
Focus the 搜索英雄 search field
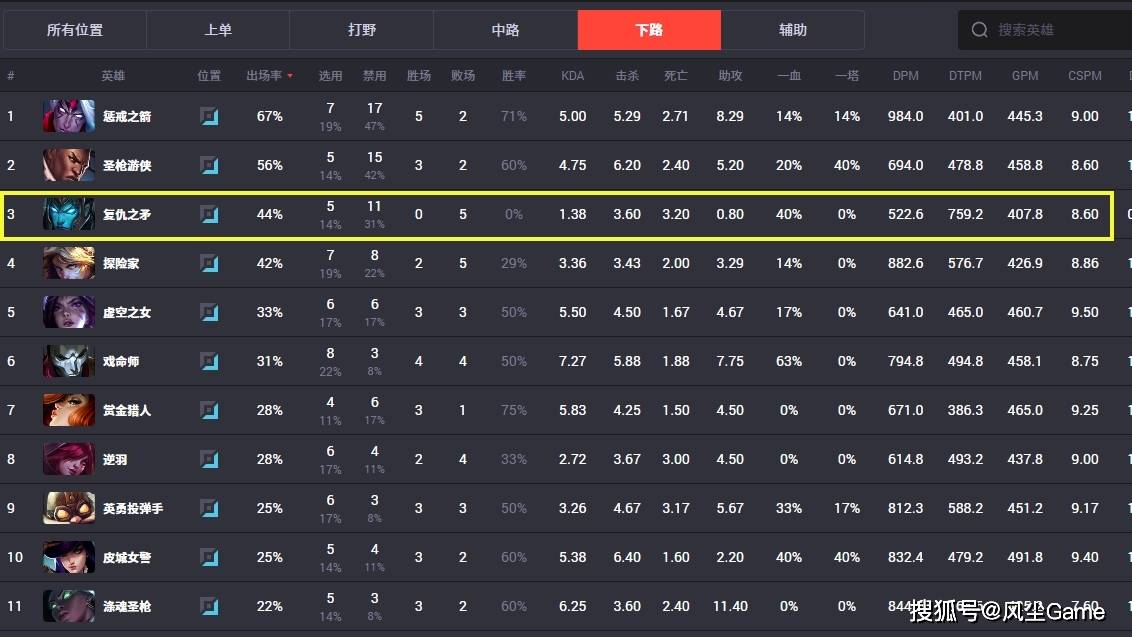(1047, 30)
